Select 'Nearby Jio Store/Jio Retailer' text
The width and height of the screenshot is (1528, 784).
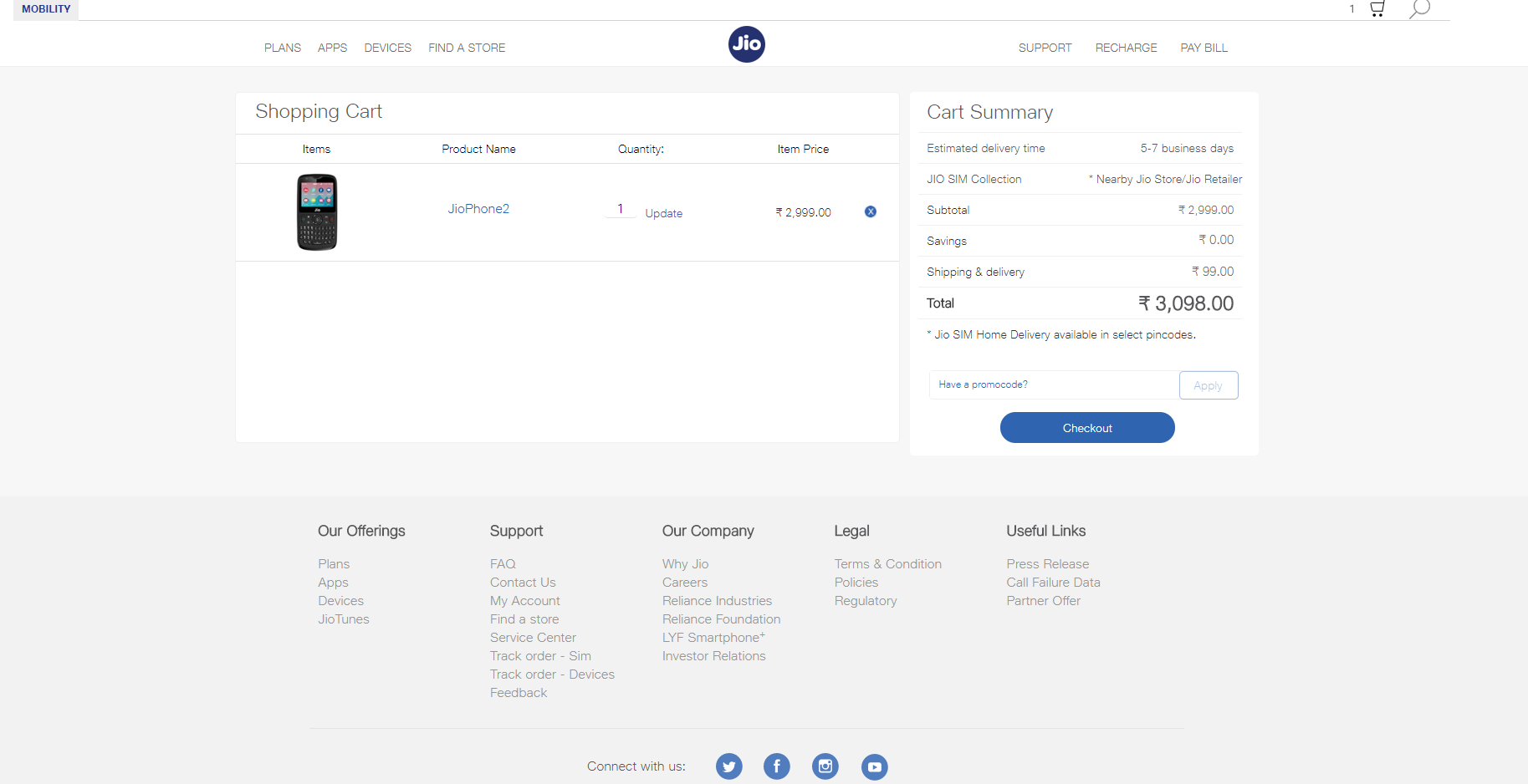(x=1169, y=179)
